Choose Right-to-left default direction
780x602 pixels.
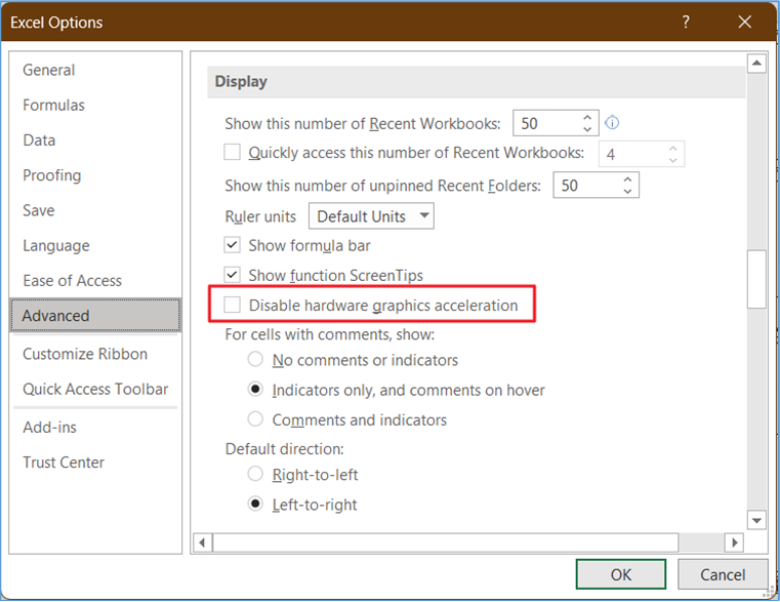pyautogui.click(x=255, y=474)
